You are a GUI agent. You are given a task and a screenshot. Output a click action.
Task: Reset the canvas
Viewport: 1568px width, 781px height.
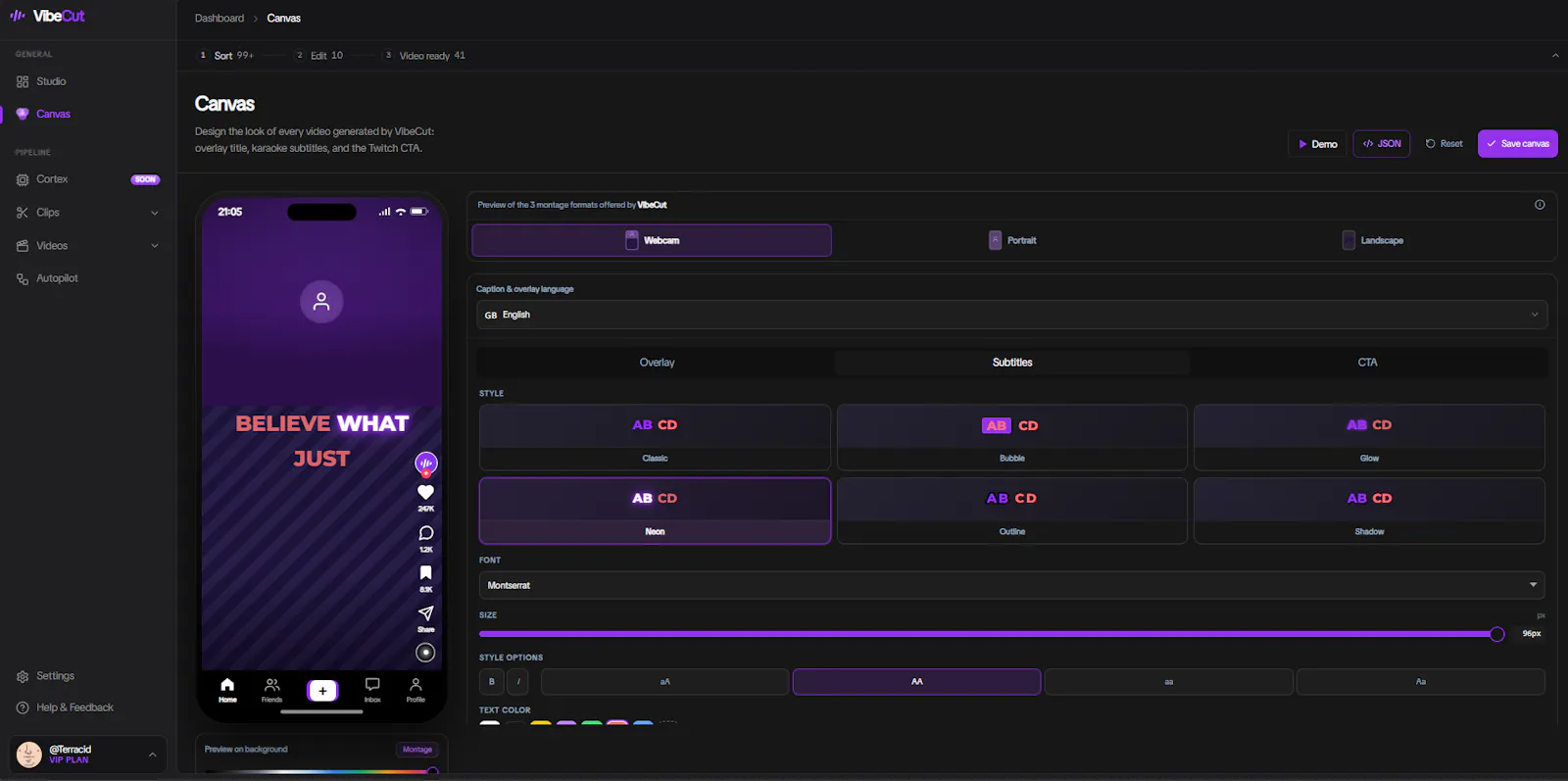tap(1444, 144)
